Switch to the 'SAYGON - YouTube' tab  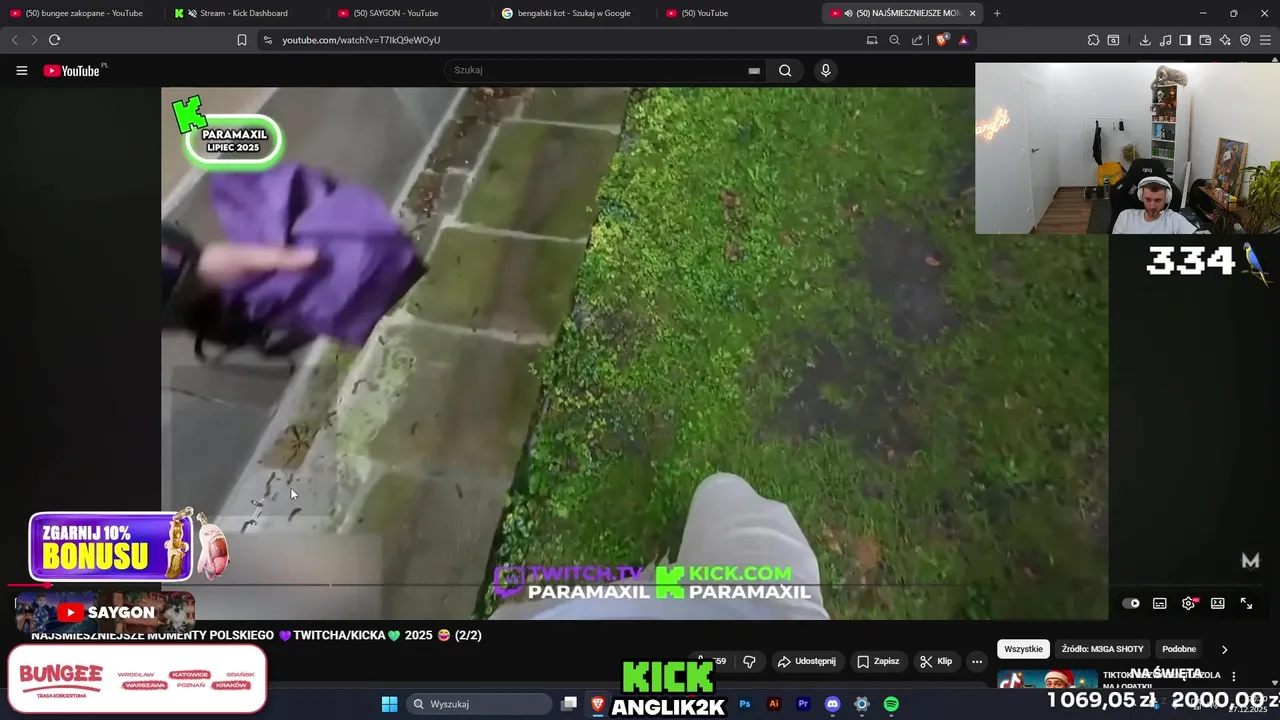click(x=409, y=13)
